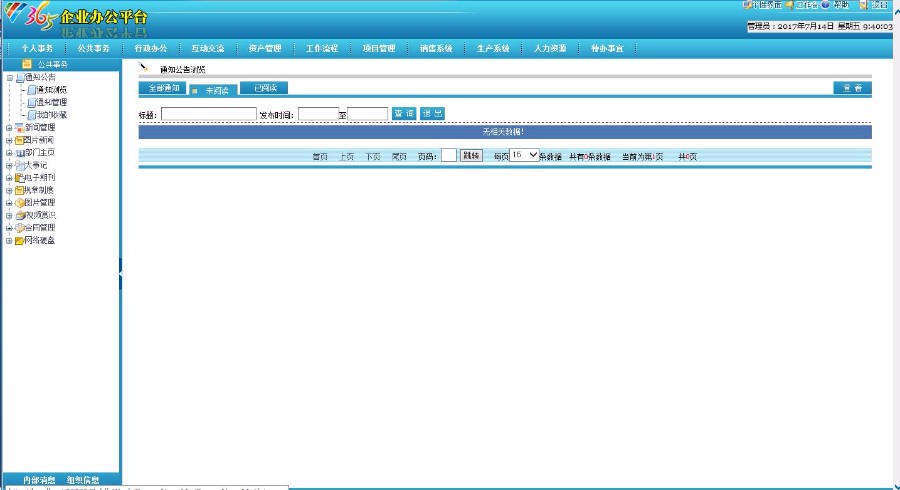The height and width of the screenshot is (490, 900).
Task: Expand the 图片新闻 tree node
Action: [9, 141]
